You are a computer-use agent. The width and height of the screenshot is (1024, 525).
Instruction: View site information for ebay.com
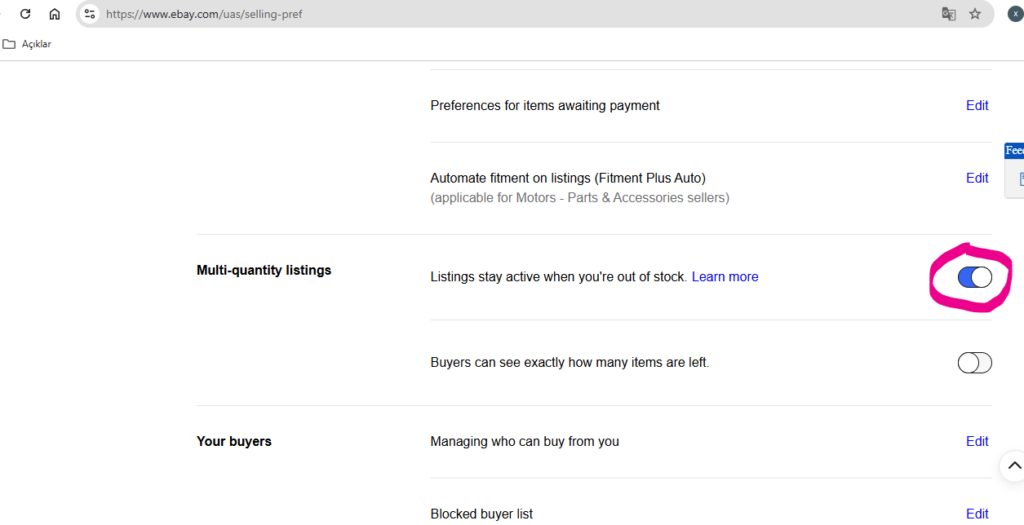pyautogui.click(x=89, y=14)
